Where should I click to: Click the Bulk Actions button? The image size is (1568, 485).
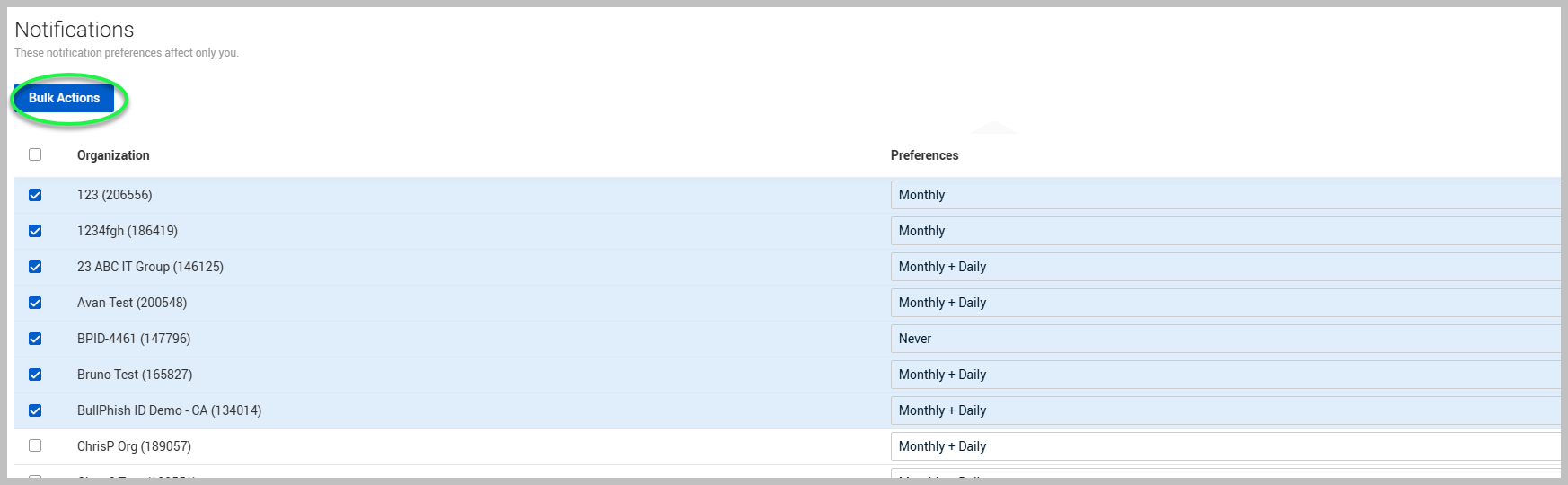point(64,98)
